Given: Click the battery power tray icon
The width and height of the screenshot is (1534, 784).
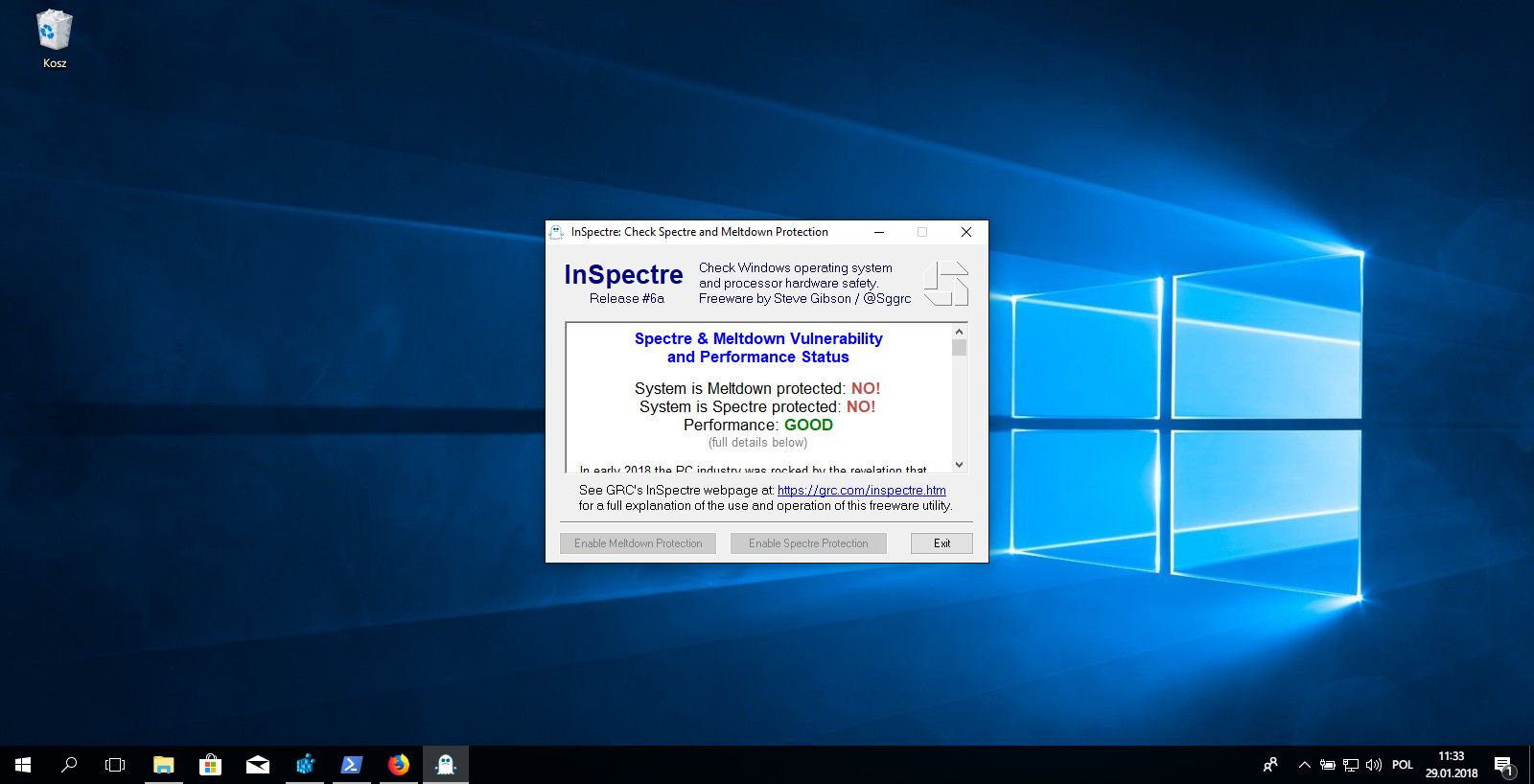Looking at the screenshot, I should [1328, 765].
